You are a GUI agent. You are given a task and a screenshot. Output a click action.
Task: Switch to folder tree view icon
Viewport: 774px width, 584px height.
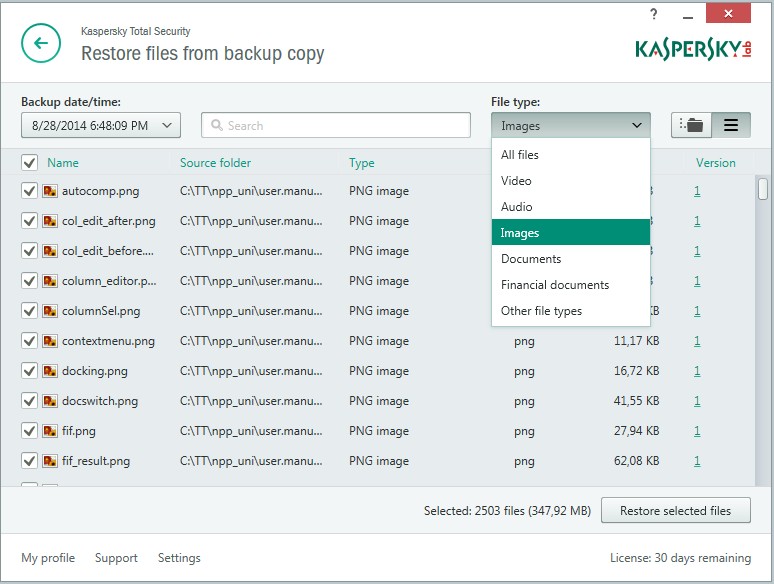[691, 125]
